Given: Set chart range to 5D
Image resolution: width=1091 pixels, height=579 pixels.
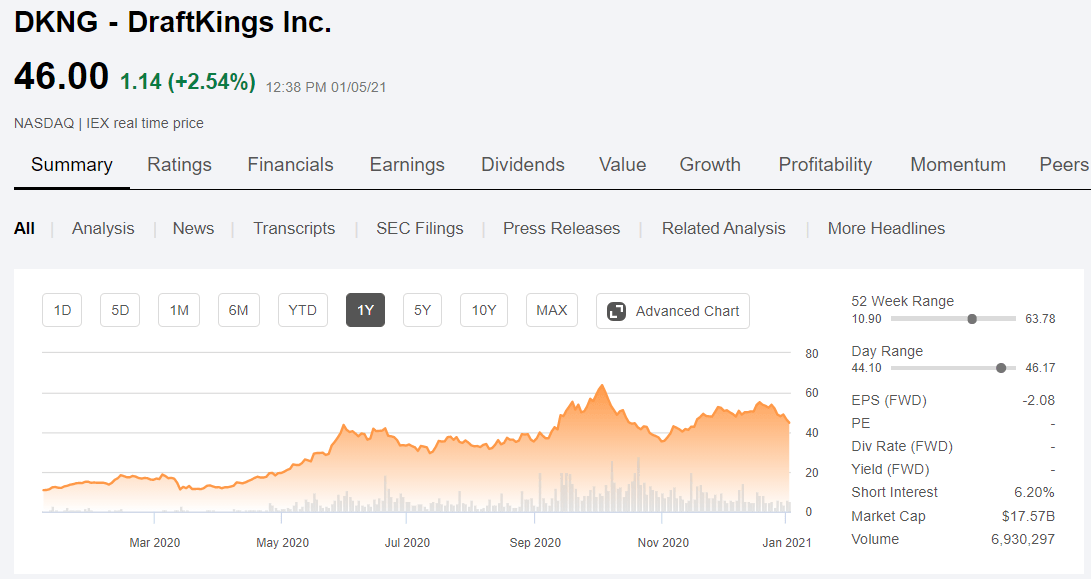Looking at the screenshot, I should tap(120, 310).
